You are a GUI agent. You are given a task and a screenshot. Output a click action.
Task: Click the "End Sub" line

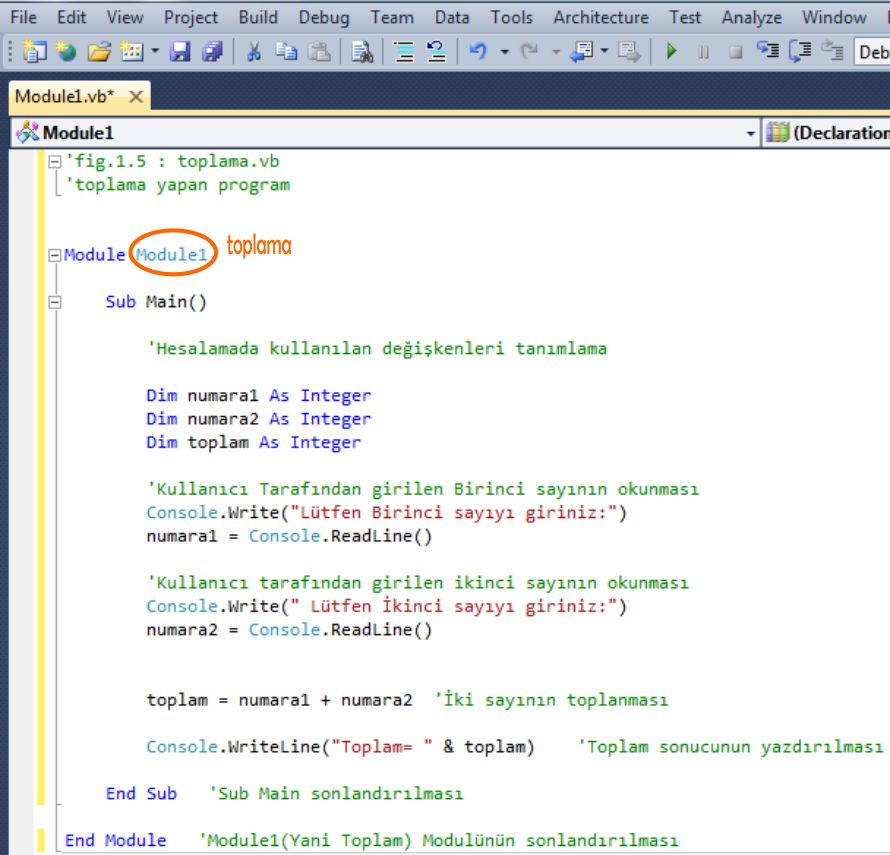(141, 794)
